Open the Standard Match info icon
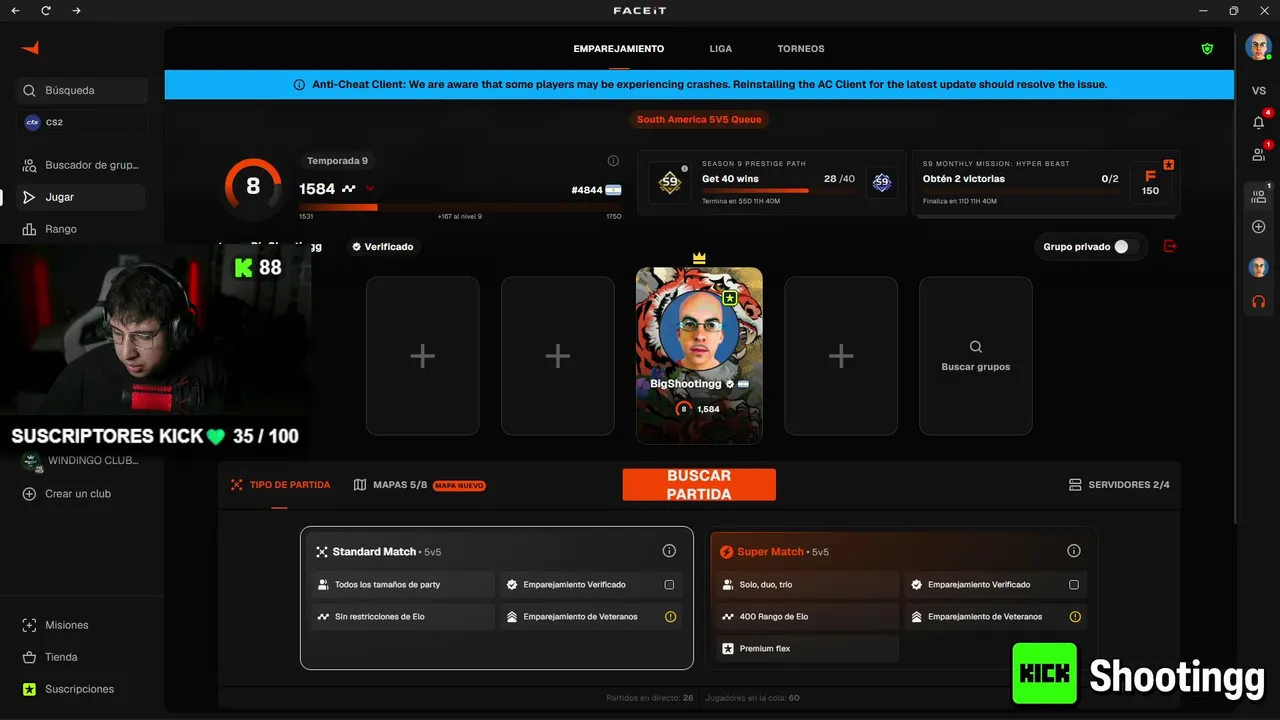The image size is (1280, 720). coord(669,551)
